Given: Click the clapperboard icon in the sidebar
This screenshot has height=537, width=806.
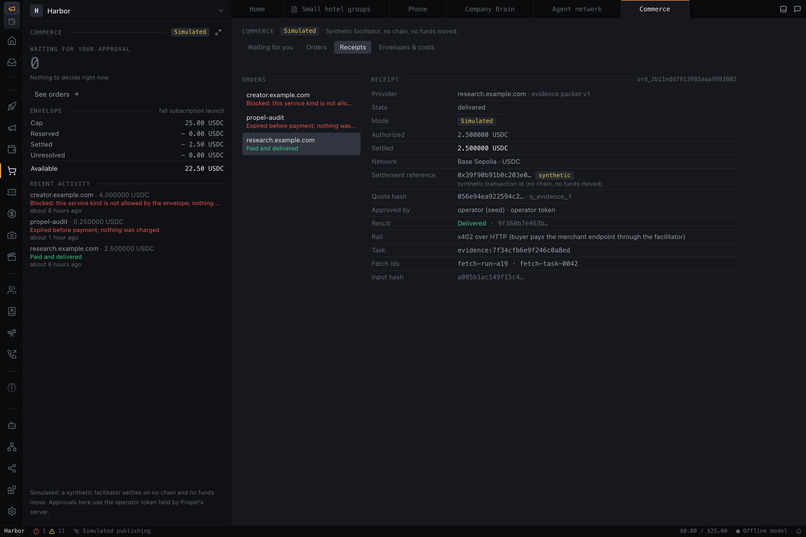Looking at the screenshot, I should pyautogui.click(x=11, y=256).
